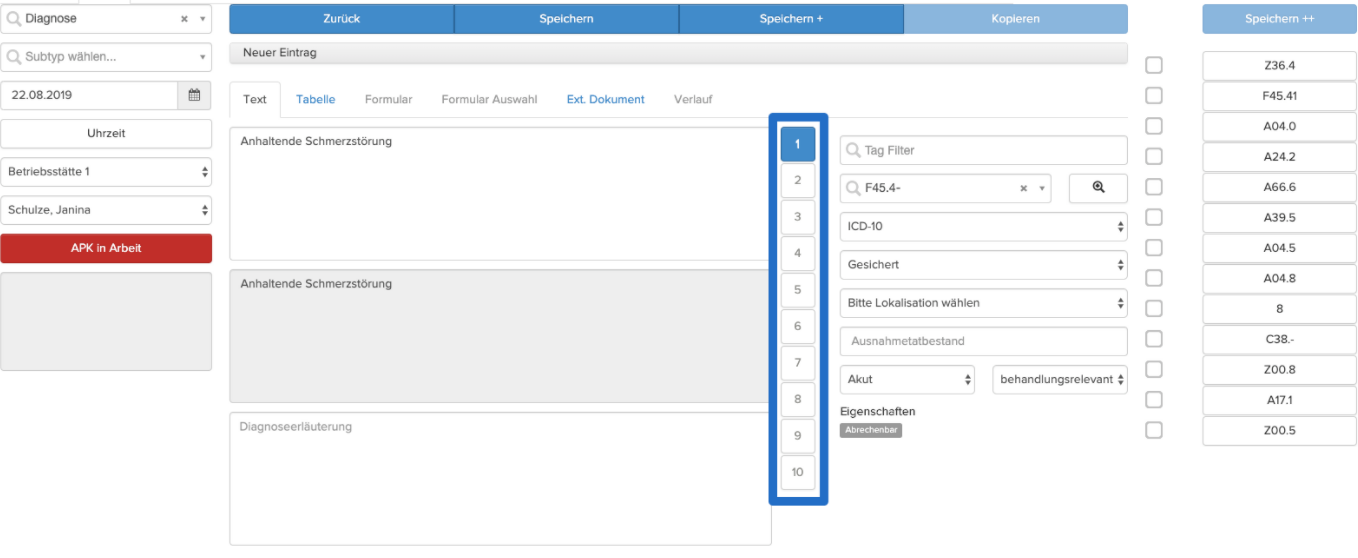Click the F45.41 quick code button
Image resolution: width=1358 pixels, height=558 pixels.
tap(1279, 96)
